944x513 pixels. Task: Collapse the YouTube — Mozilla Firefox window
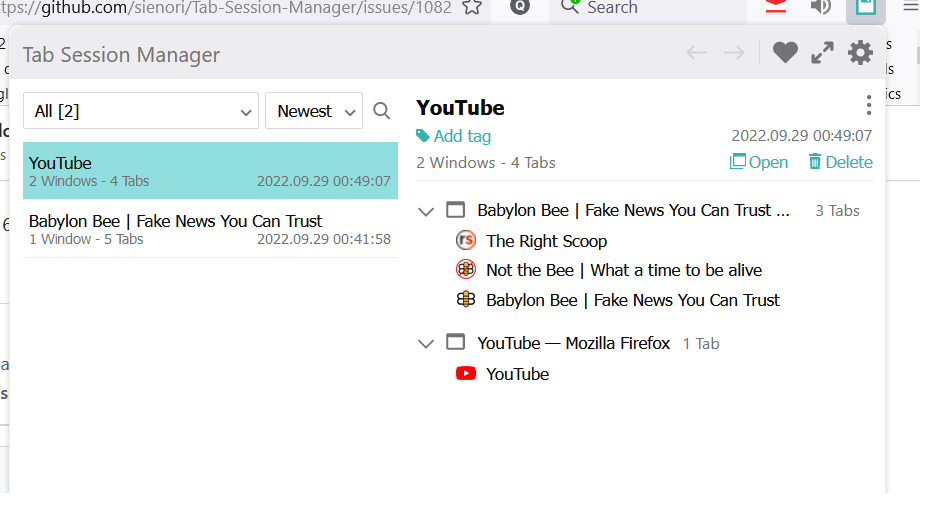(426, 344)
